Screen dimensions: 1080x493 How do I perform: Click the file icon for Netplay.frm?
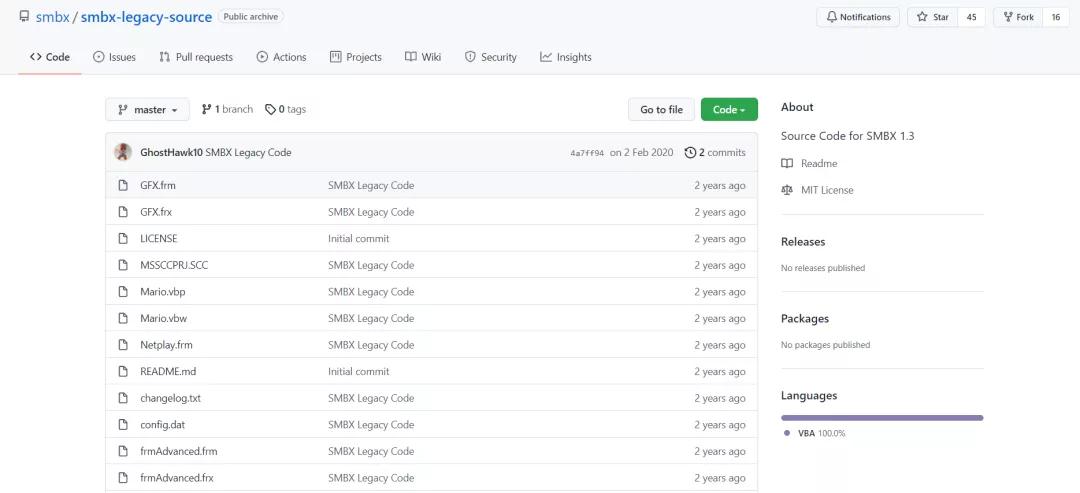pos(123,345)
